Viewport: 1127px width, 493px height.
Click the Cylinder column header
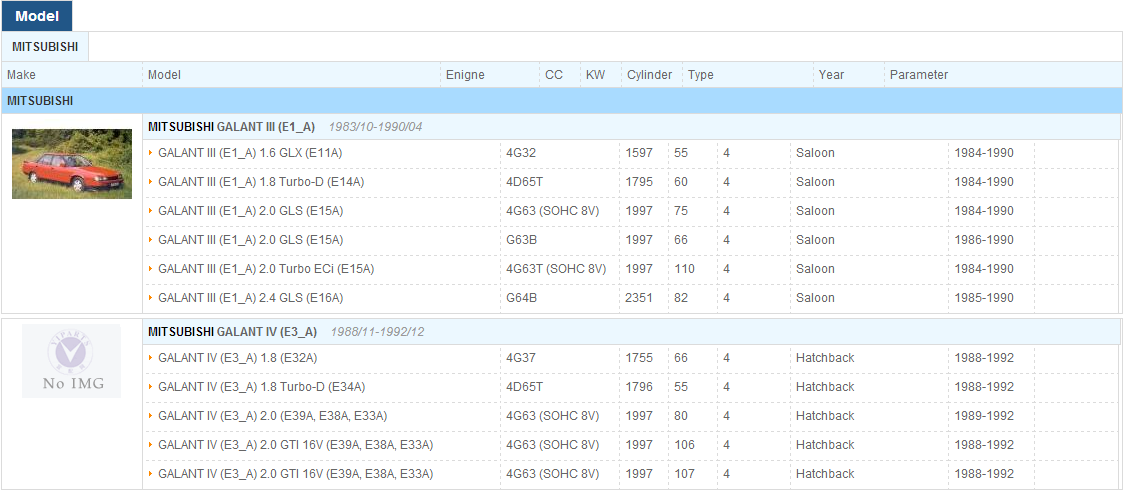coord(650,75)
